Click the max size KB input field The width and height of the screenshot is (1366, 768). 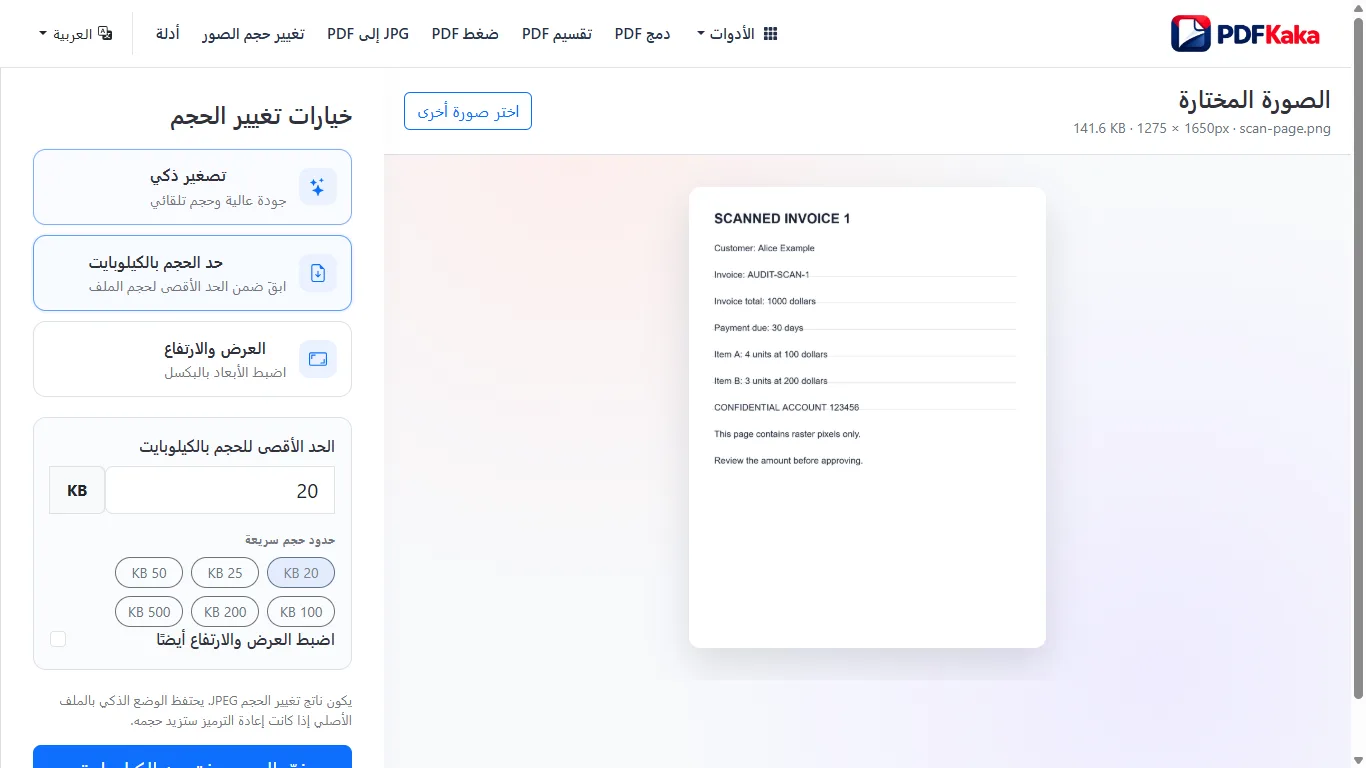[x=220, y=490]
